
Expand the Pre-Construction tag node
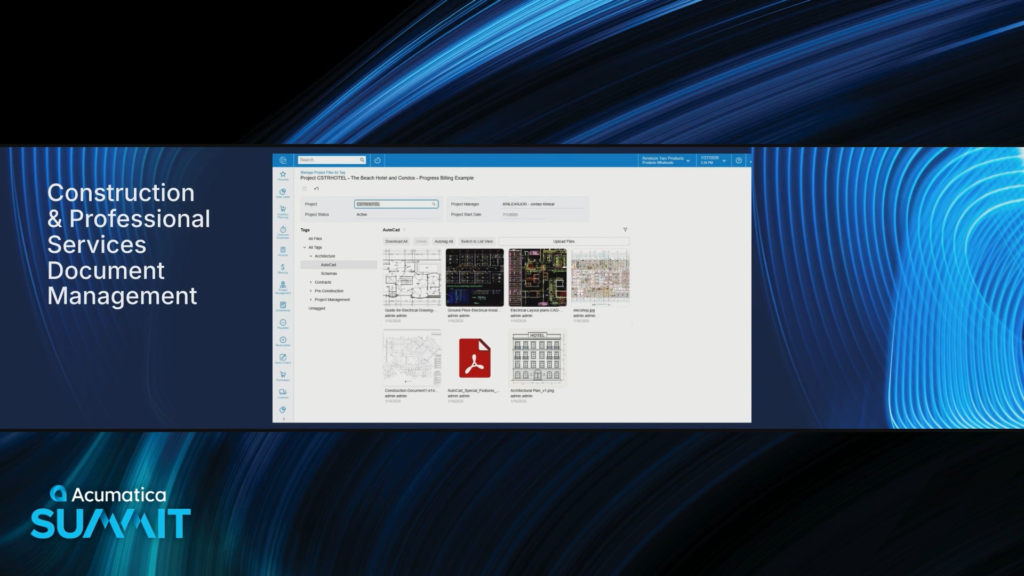pos(310,290)
